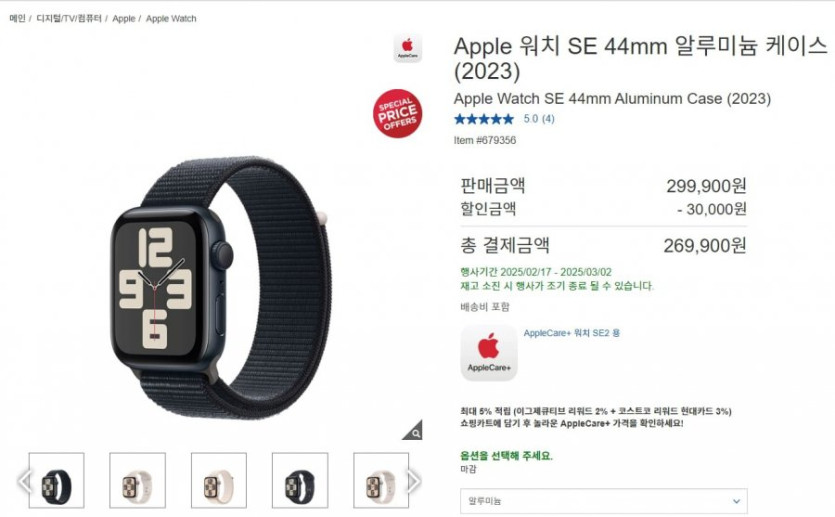Viewport: 835px width, 517px height.
Task: Click the five-star rating icons
Action: [484, 119]
